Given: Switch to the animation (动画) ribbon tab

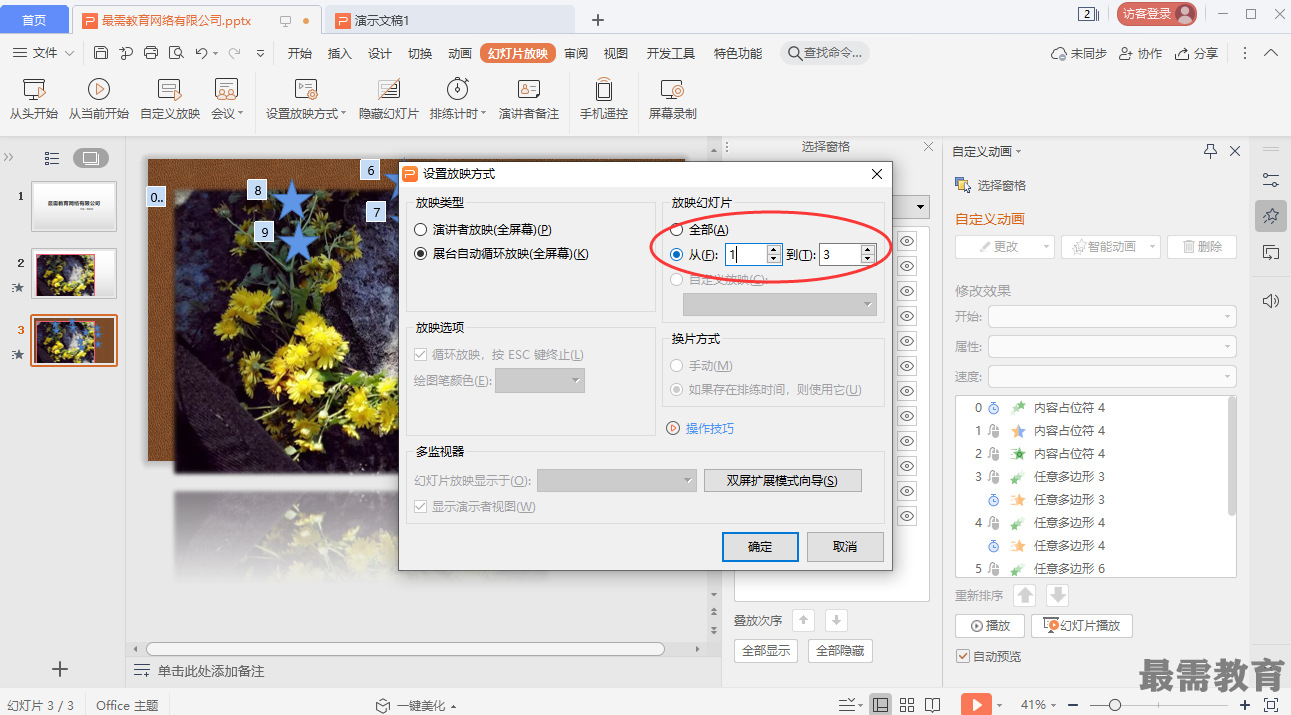Looking at the screenshot, I should [460, 54].
